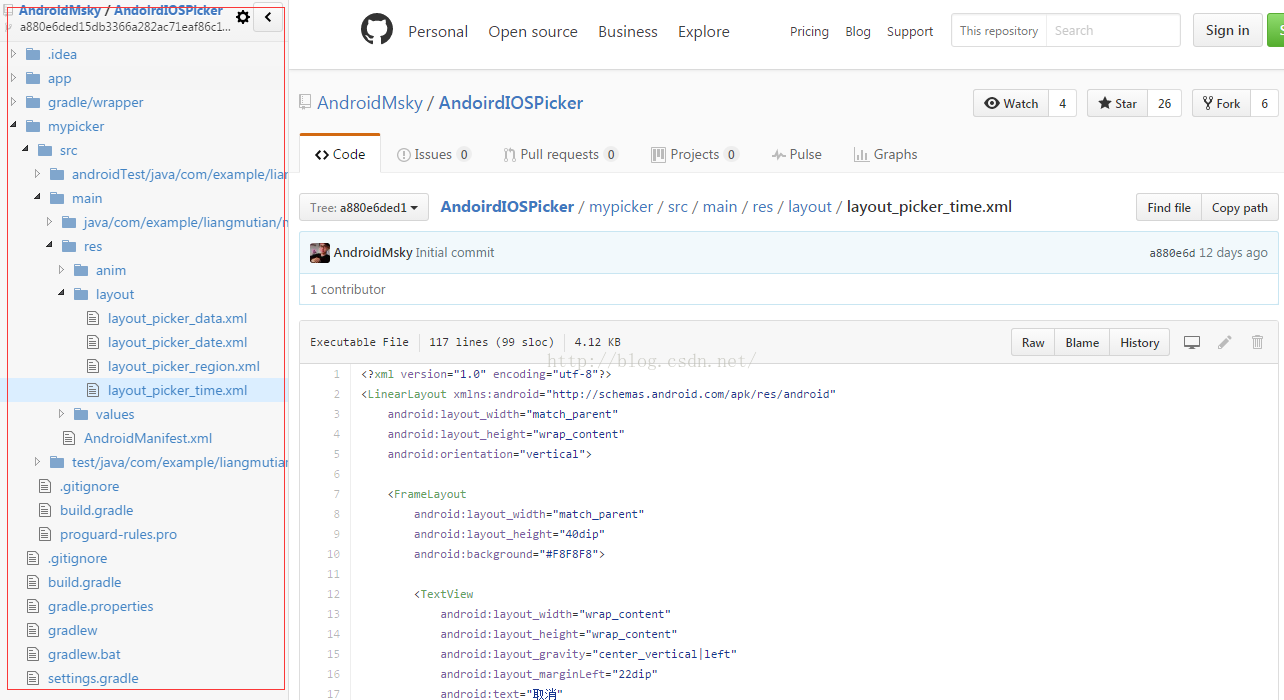Open res in the breadcrumb path

pos(763,207)
